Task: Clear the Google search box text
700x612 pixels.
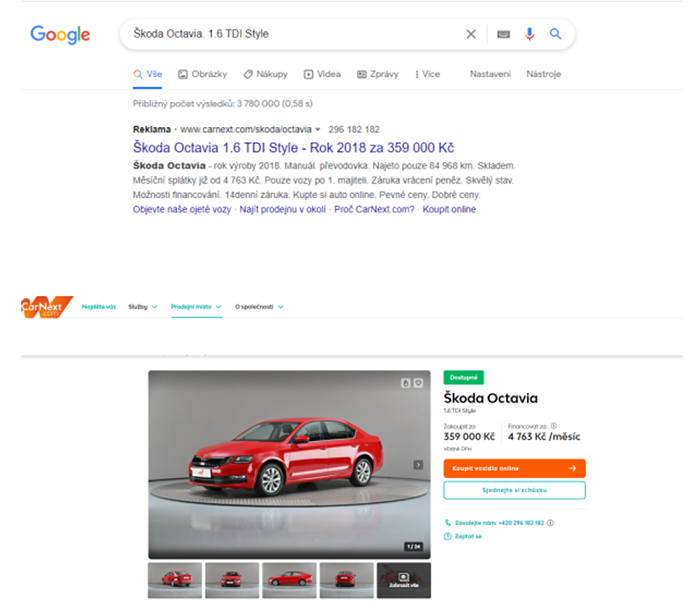Action: (471, 34)
